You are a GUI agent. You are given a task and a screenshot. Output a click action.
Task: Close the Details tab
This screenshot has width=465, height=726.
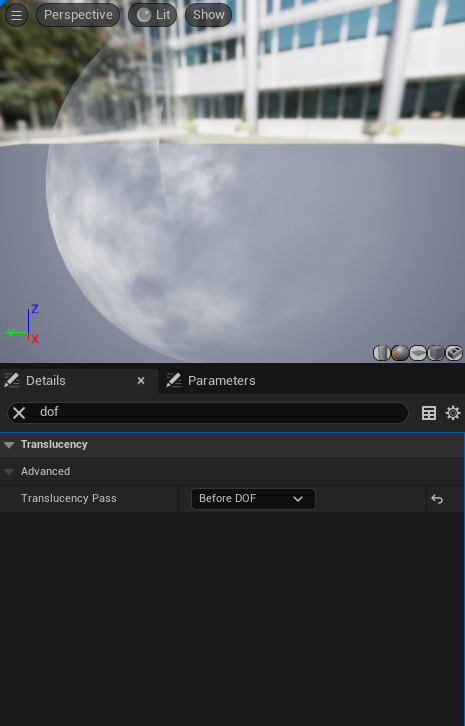141,381
